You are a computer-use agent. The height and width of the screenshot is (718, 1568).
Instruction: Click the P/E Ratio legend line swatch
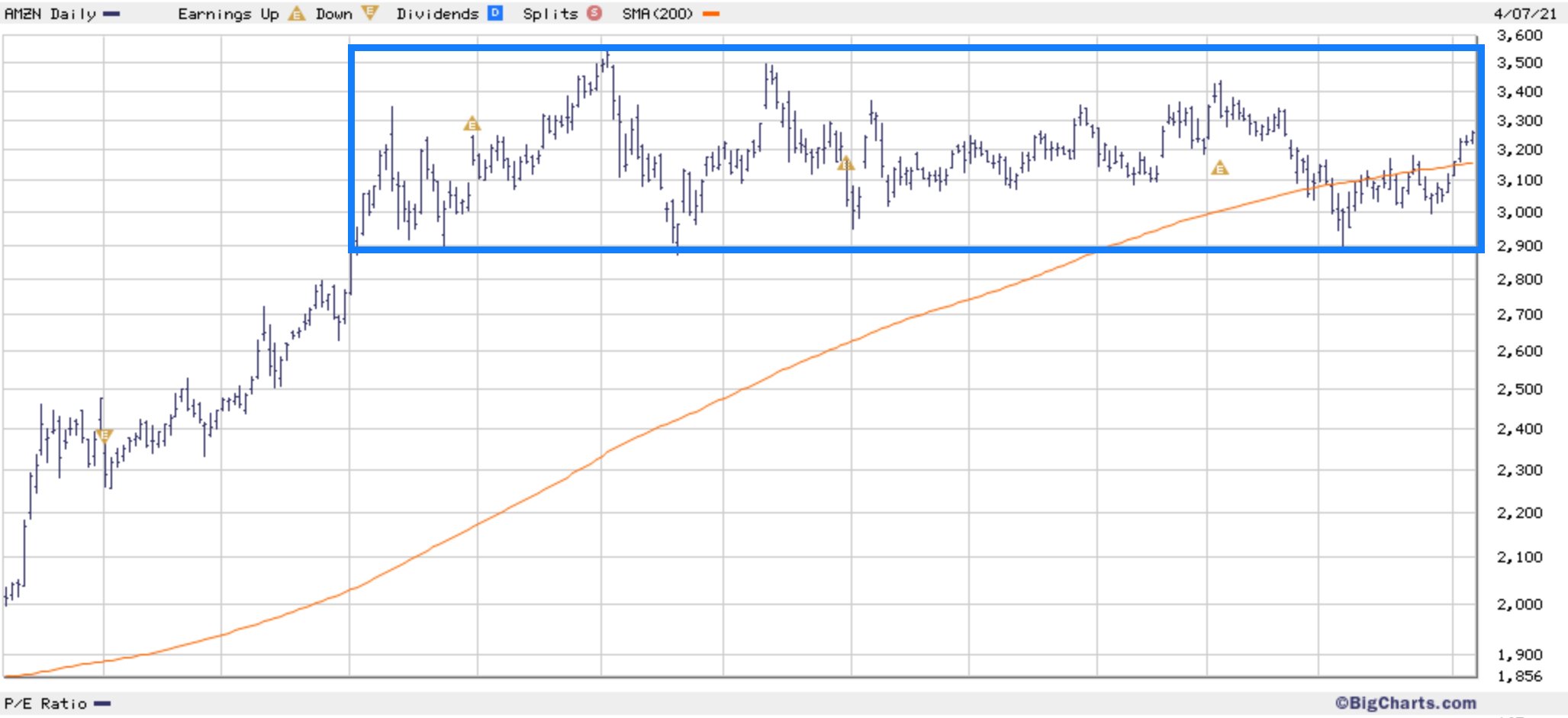[102, 704]
